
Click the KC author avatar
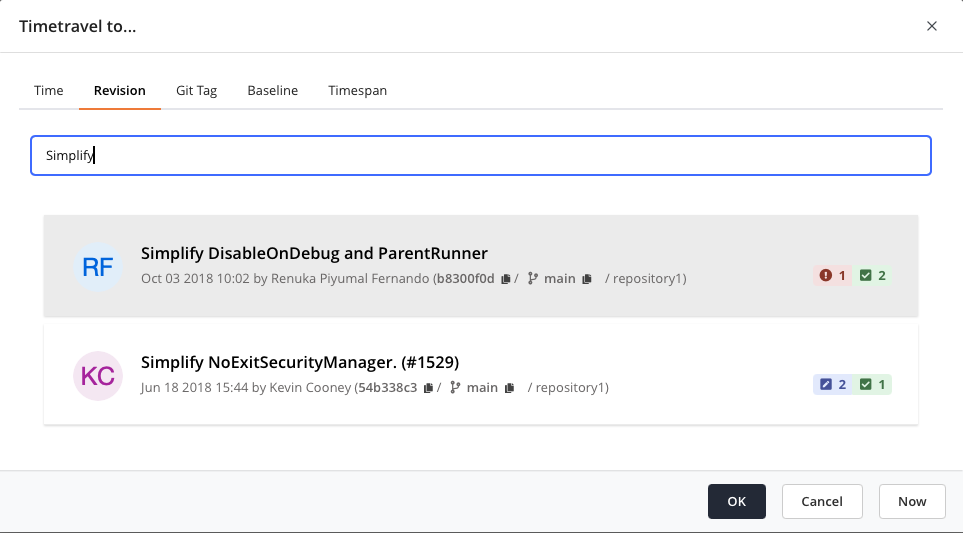[x=98, y=376]
